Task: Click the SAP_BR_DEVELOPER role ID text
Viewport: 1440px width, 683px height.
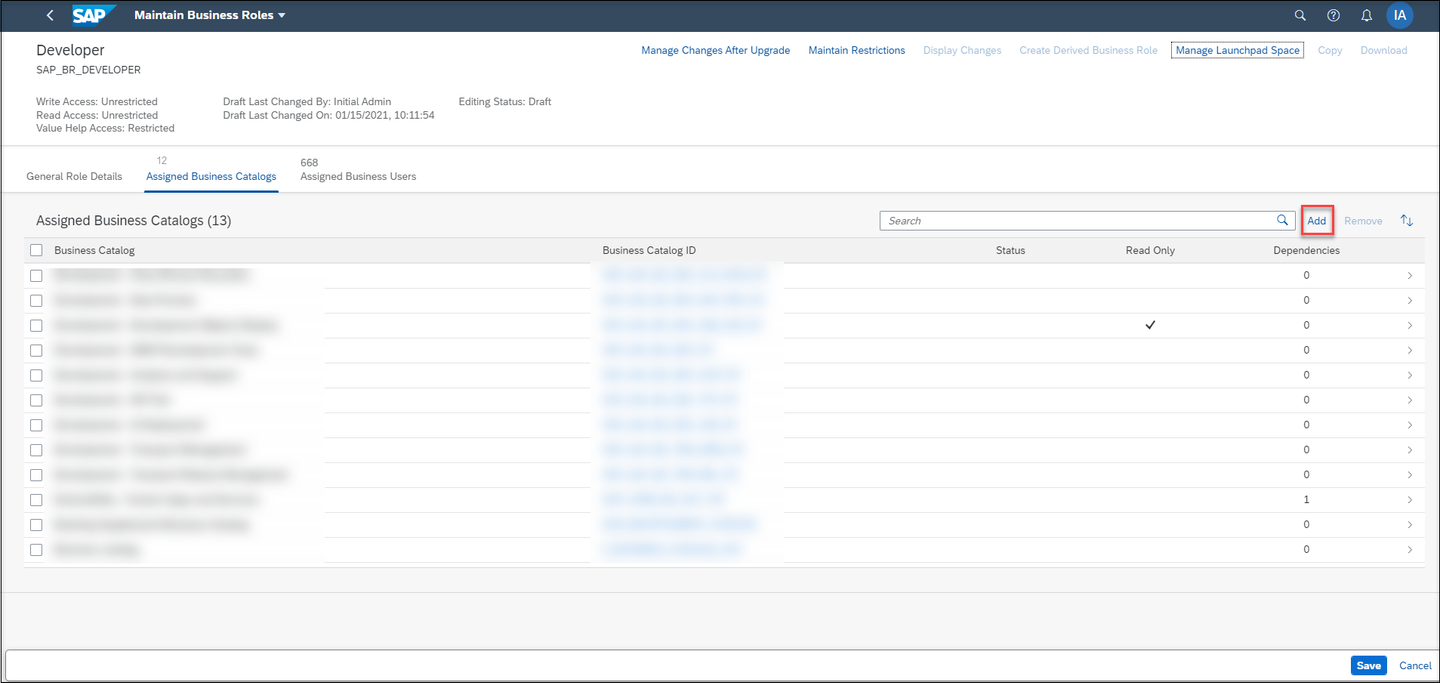Action: click(x=88, y=70)
